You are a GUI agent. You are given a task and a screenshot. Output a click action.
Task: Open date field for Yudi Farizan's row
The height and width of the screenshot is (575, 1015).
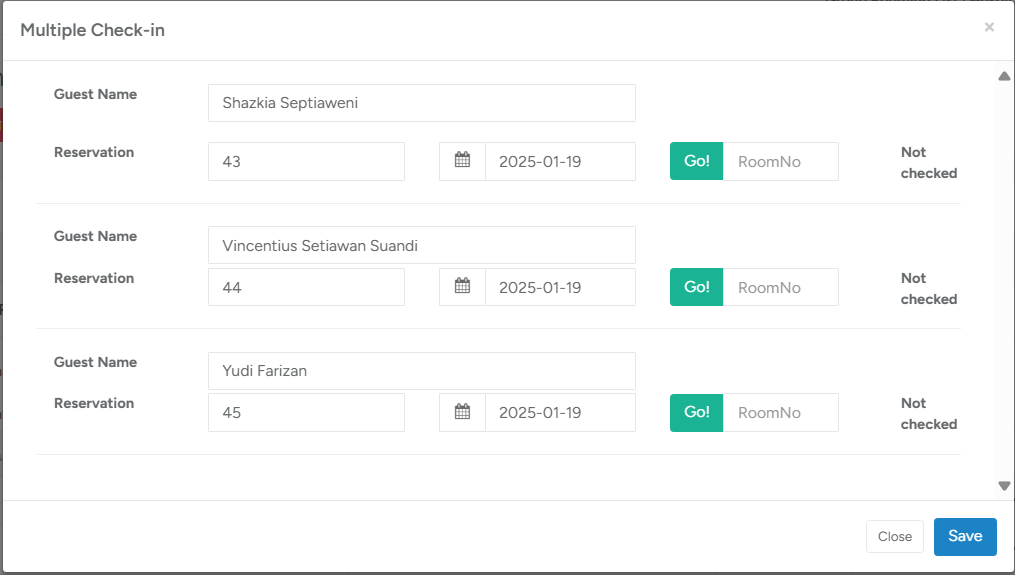pos(559,412)
